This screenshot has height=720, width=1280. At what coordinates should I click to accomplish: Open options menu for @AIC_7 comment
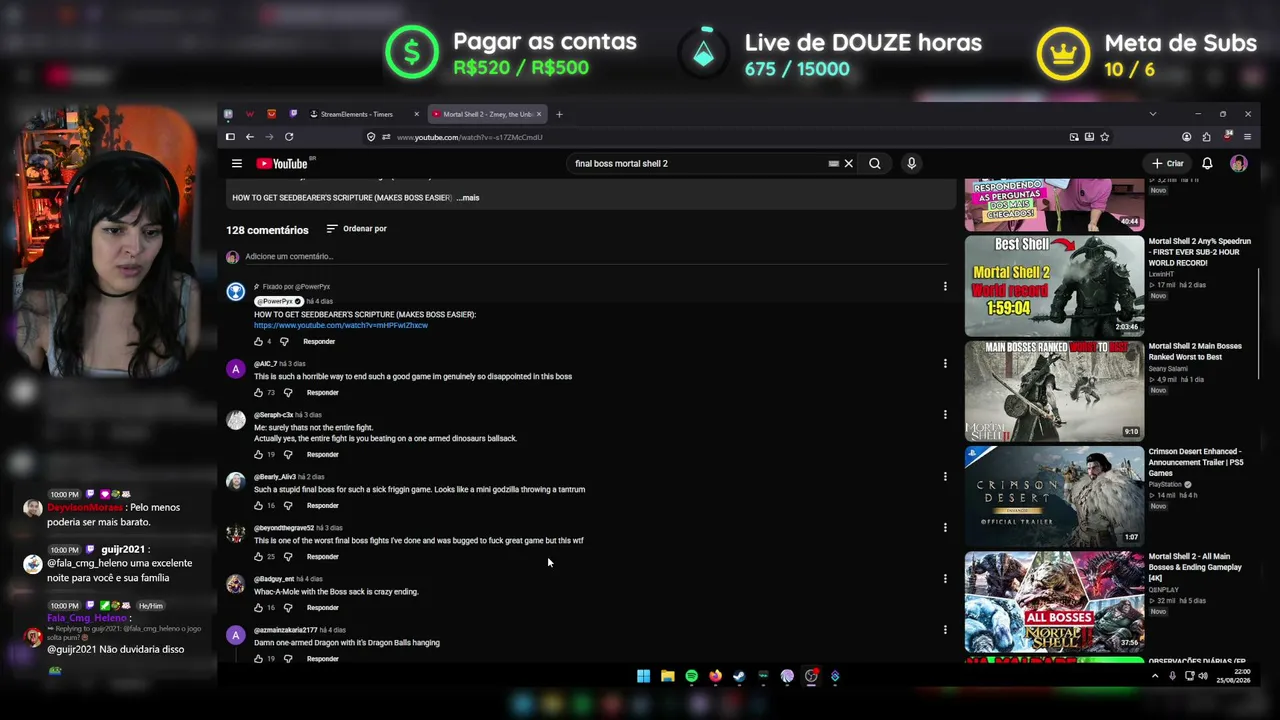click(945, 364)
